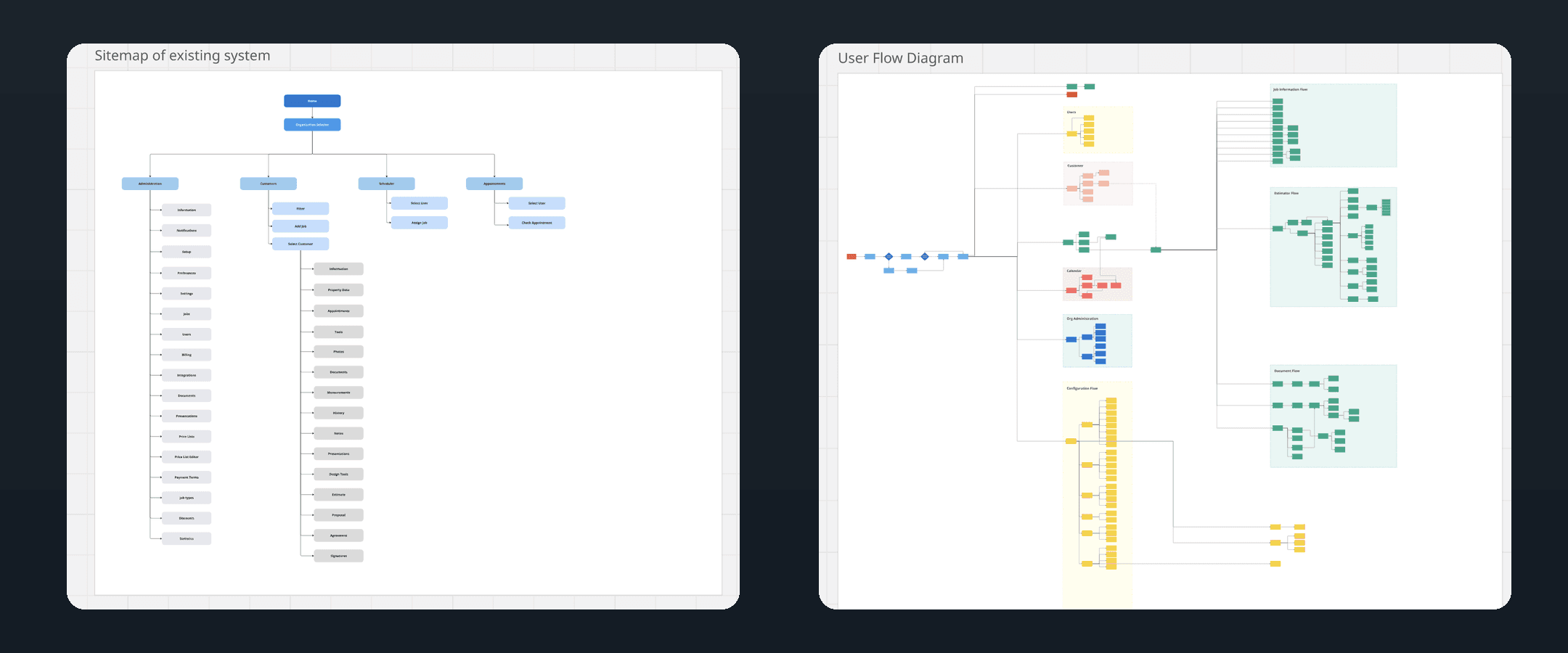
Task: Click the Design Tools node
Action: (338, 475)
